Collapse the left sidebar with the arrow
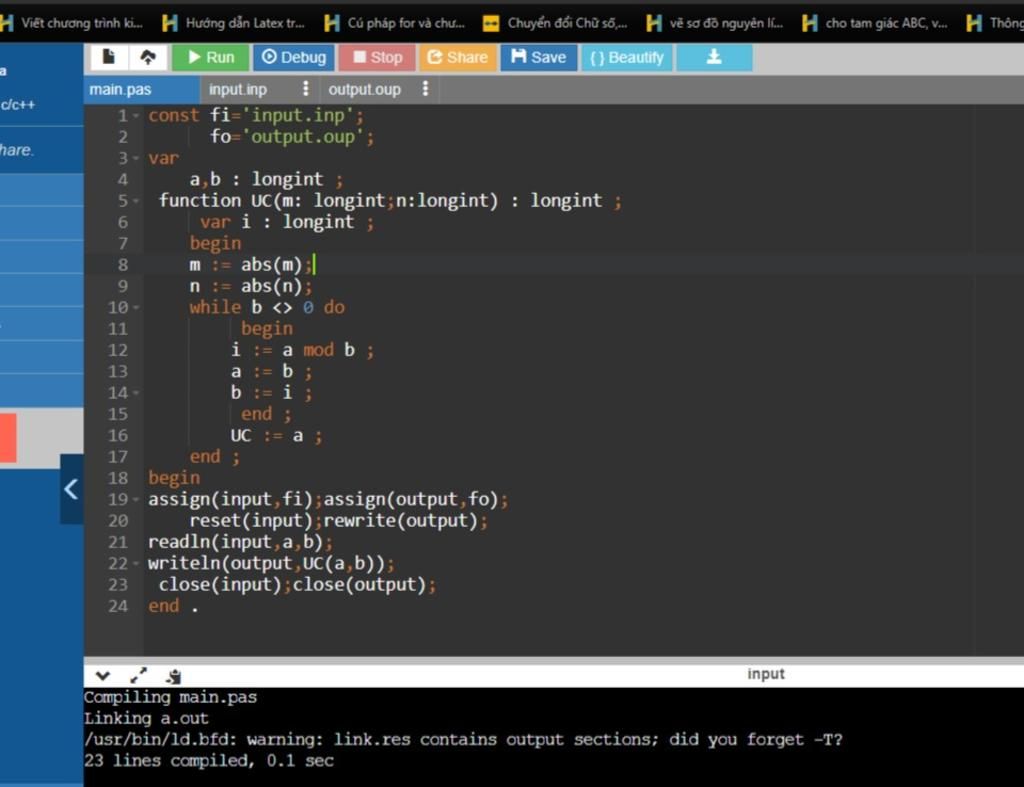Screen dimensions: 1024x787 point(71,489)
